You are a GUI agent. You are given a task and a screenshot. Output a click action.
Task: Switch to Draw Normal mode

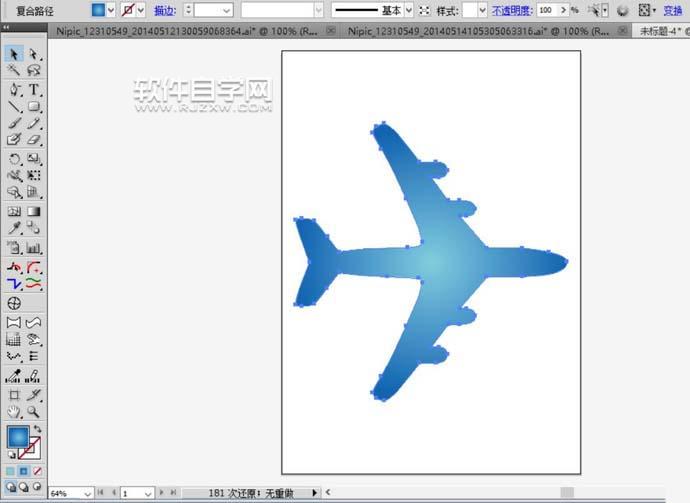tap(11, 487)
